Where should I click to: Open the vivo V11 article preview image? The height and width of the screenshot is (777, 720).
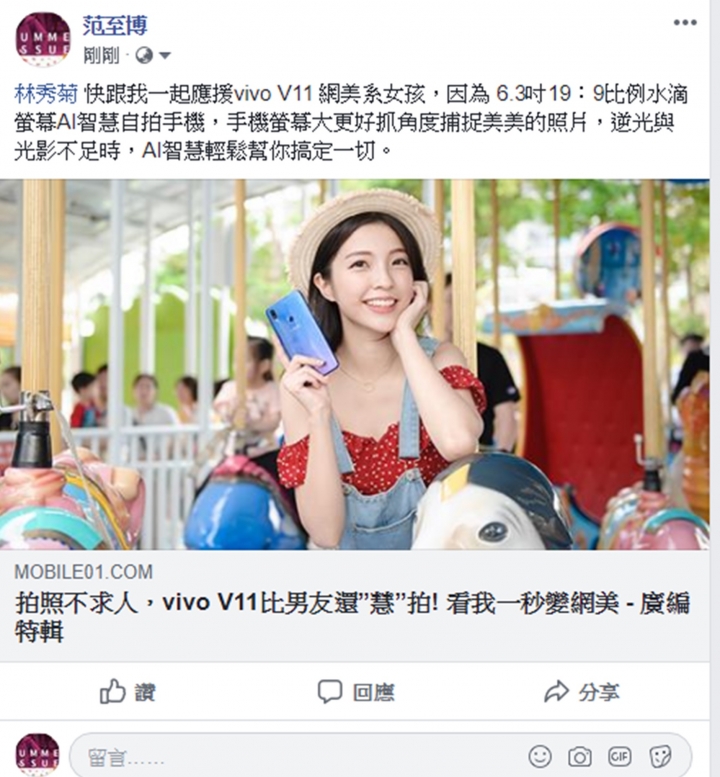point(354,364)
